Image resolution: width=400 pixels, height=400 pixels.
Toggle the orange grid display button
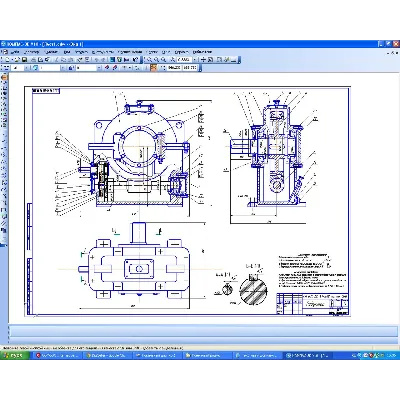click(153, 68)
